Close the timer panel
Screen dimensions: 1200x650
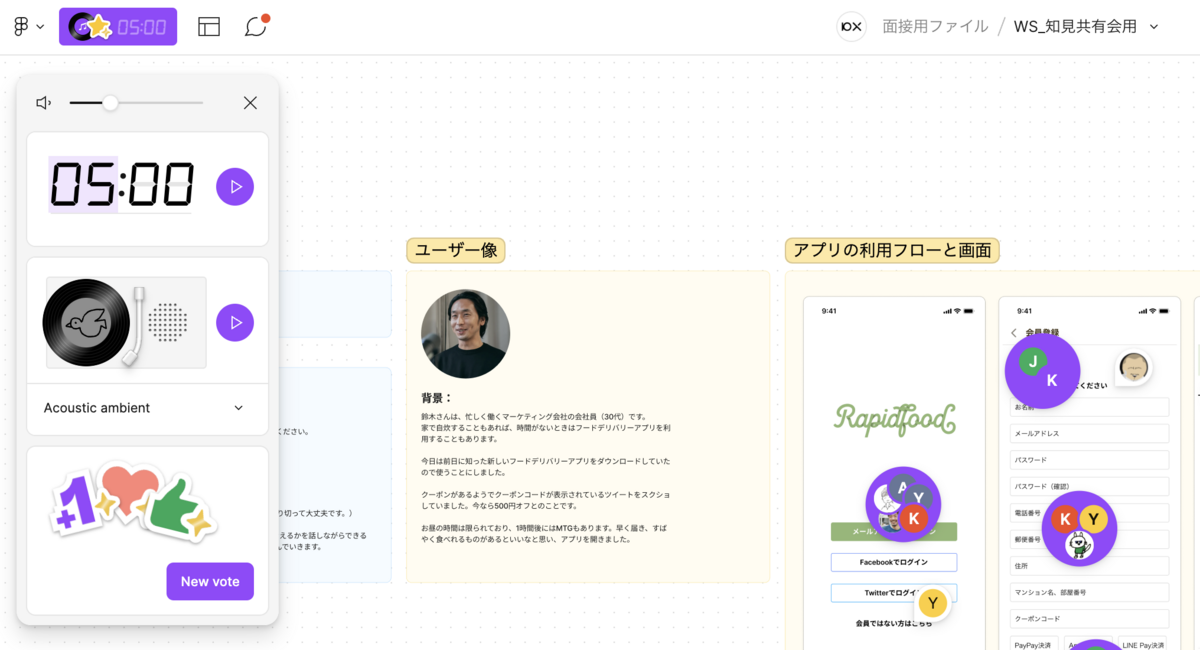[250, 103]
